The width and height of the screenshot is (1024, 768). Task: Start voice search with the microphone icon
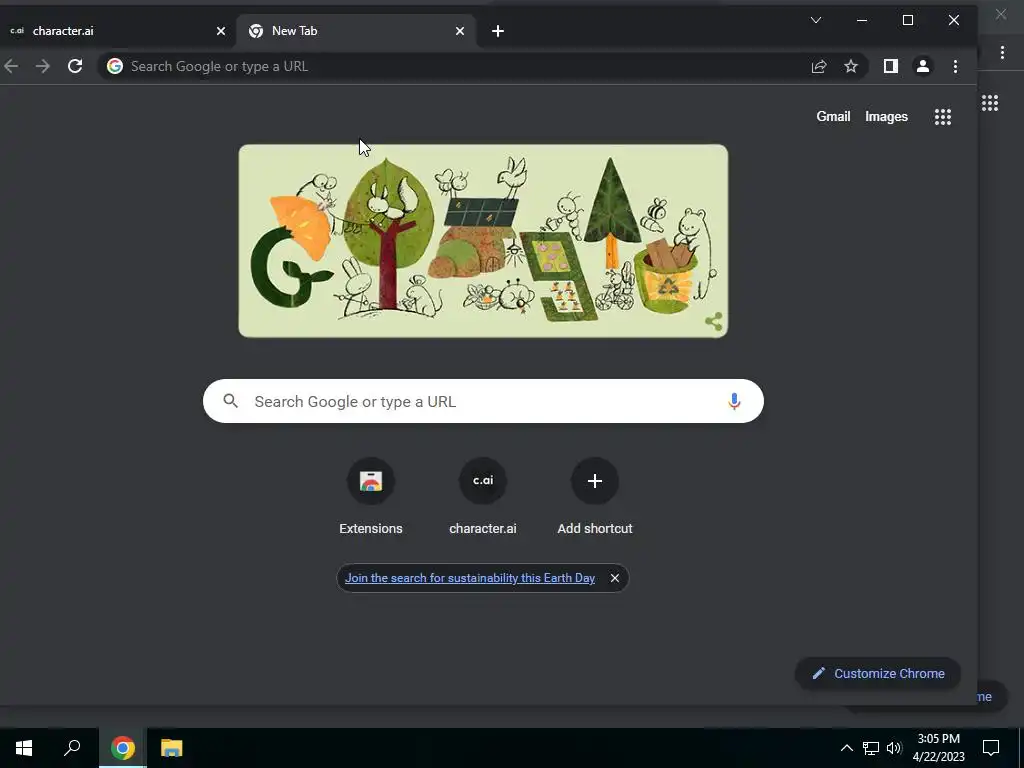coord(734,401)
